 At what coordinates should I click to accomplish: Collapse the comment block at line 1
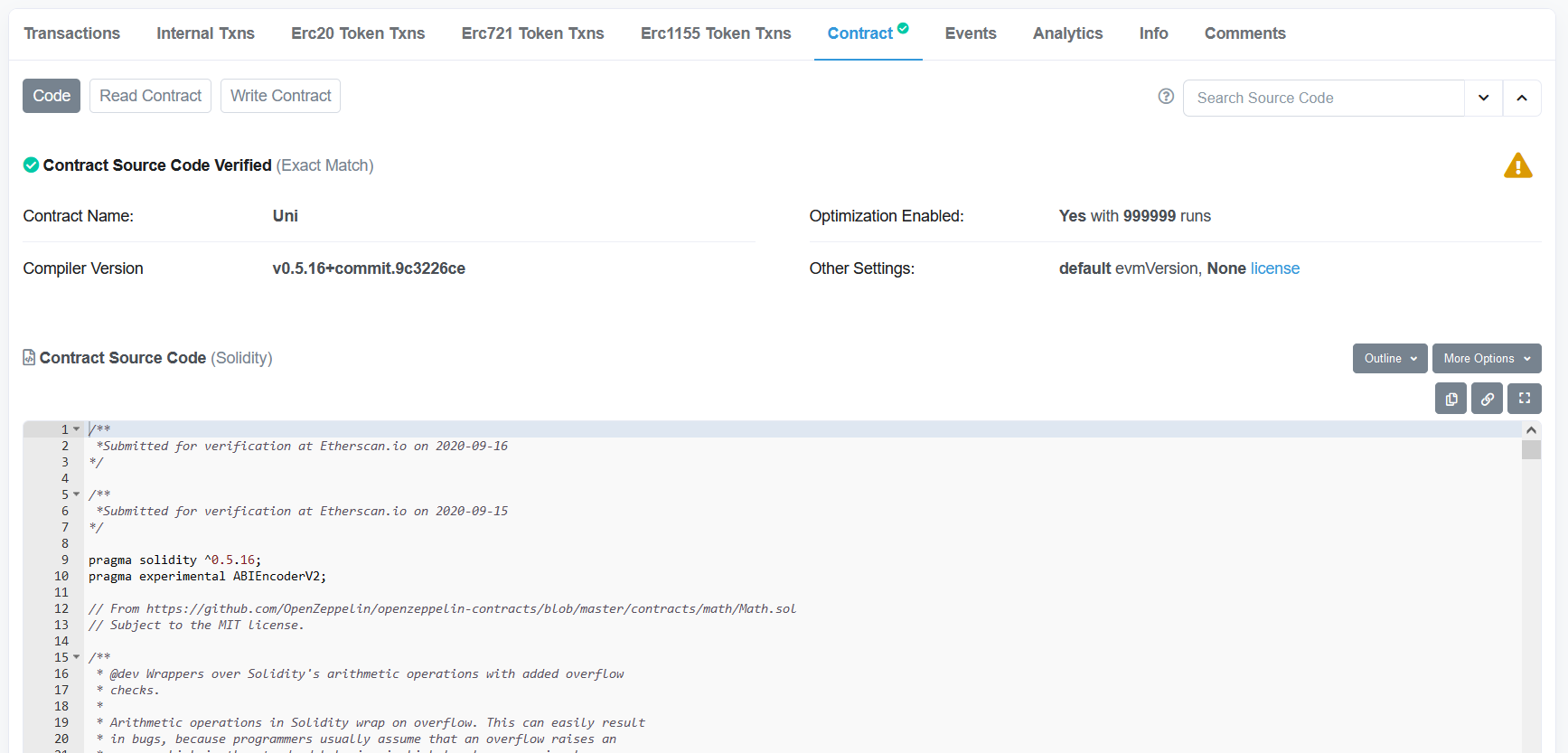(x=77, y=429)
